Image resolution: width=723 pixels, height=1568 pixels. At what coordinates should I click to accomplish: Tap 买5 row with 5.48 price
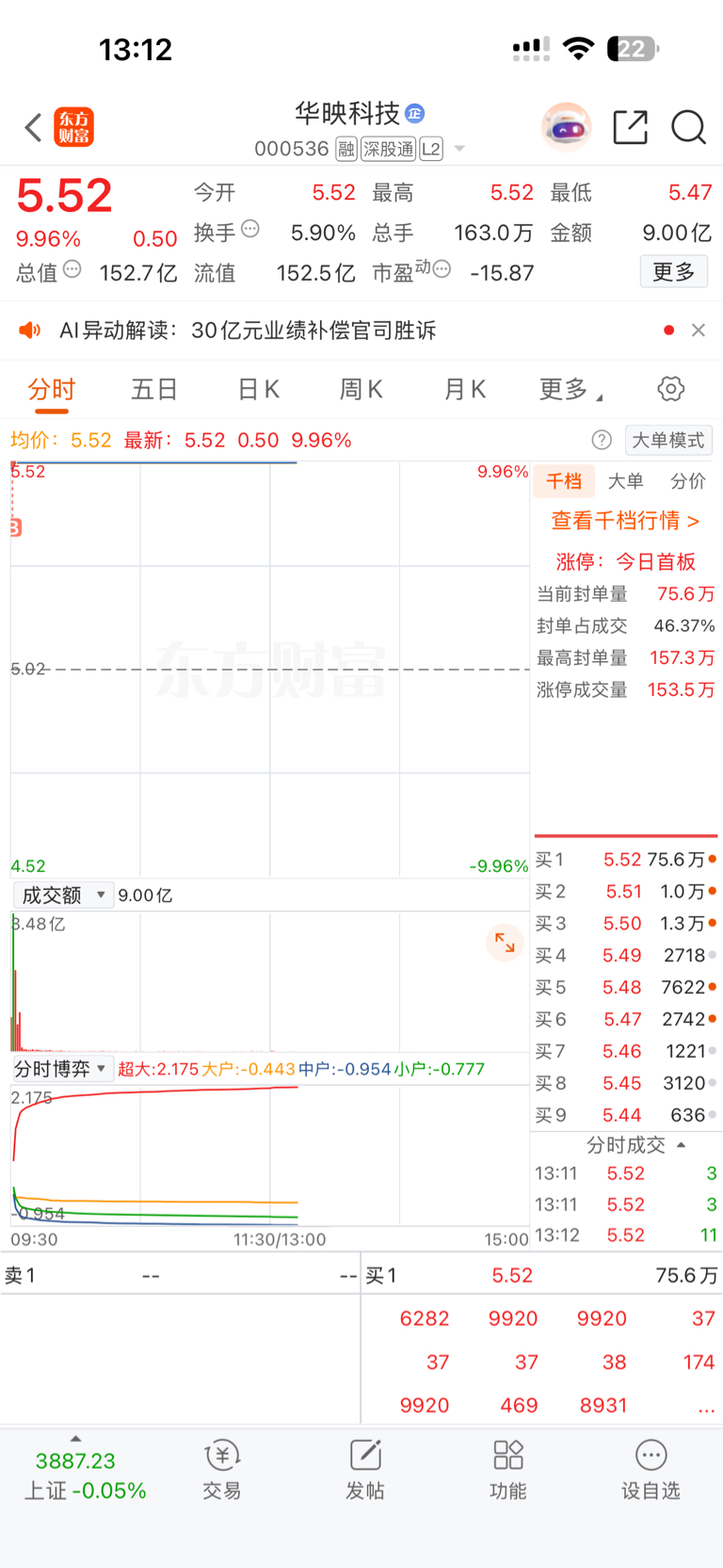[626, 988]
